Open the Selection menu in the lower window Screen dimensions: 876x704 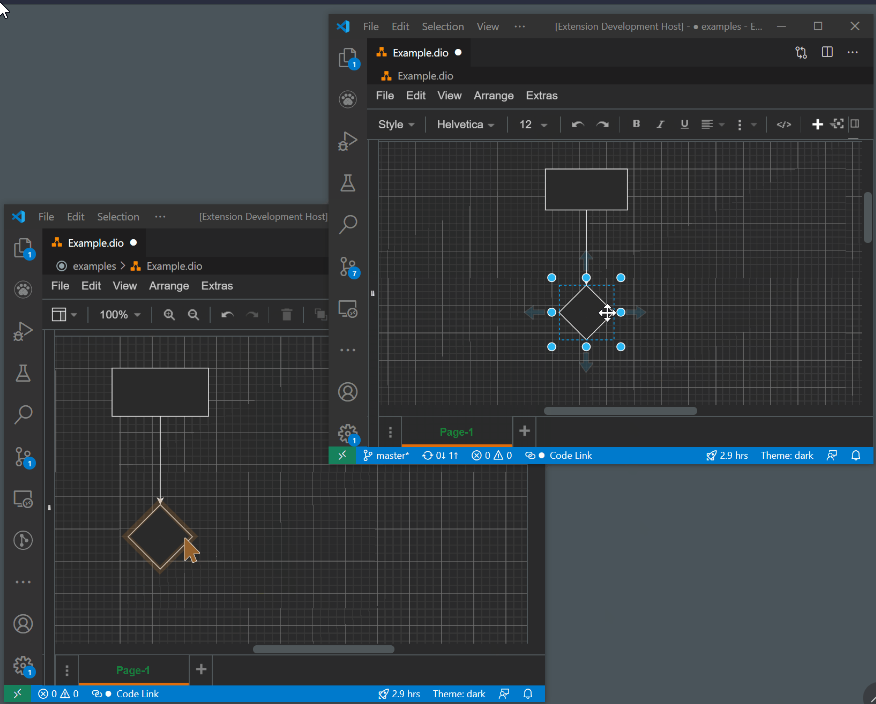pyautogui.click(x=118, y=216)
